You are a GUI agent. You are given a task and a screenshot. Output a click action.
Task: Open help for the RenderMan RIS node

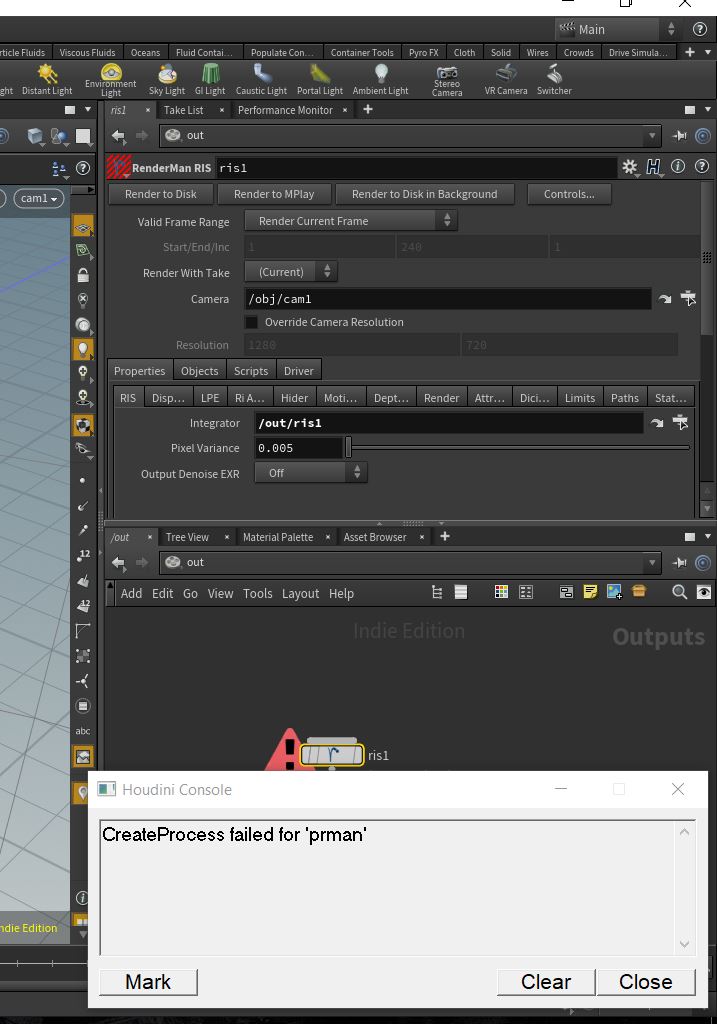pos(701,167)
